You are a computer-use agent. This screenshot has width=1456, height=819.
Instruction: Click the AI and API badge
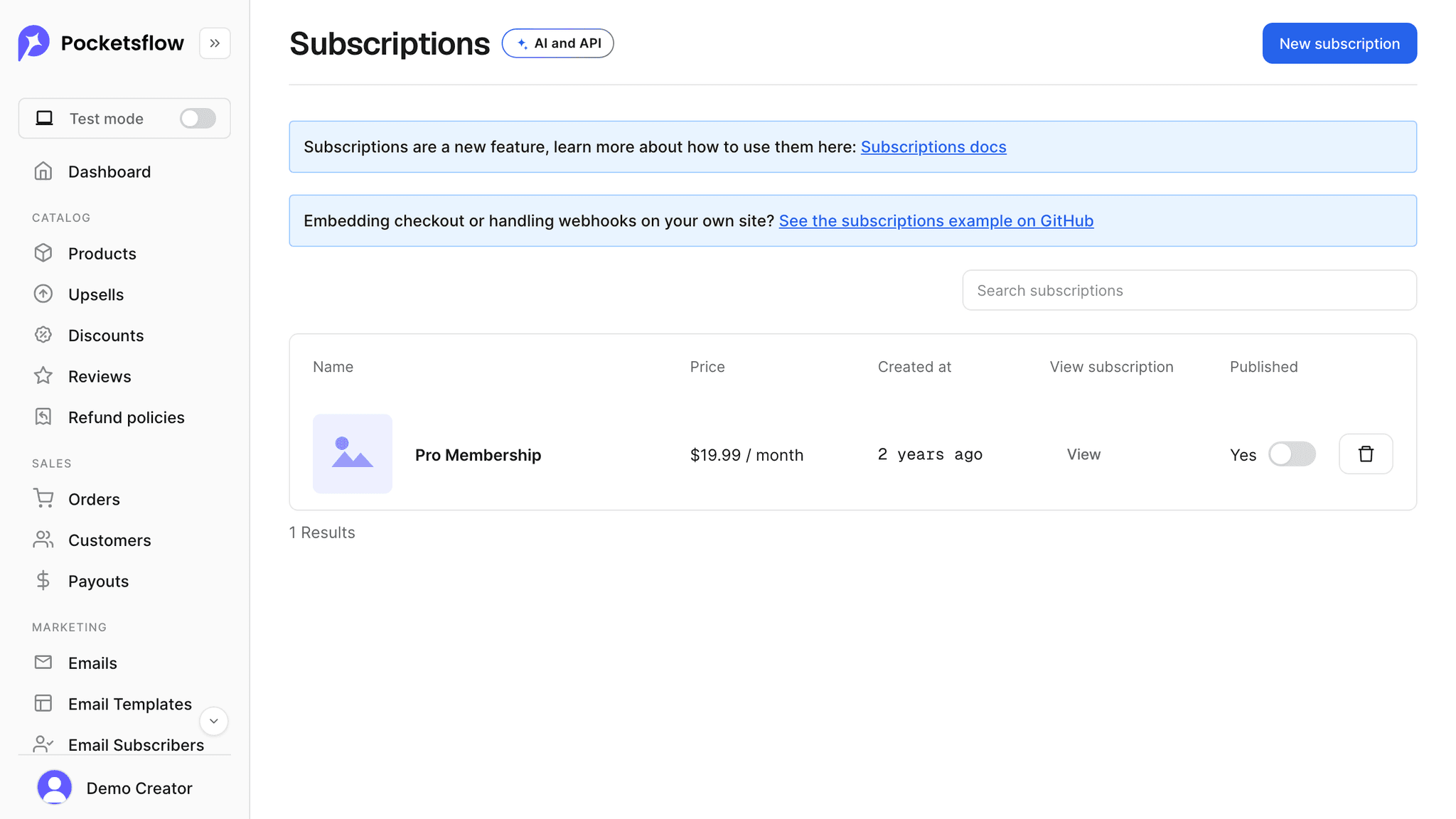[558, 43]
